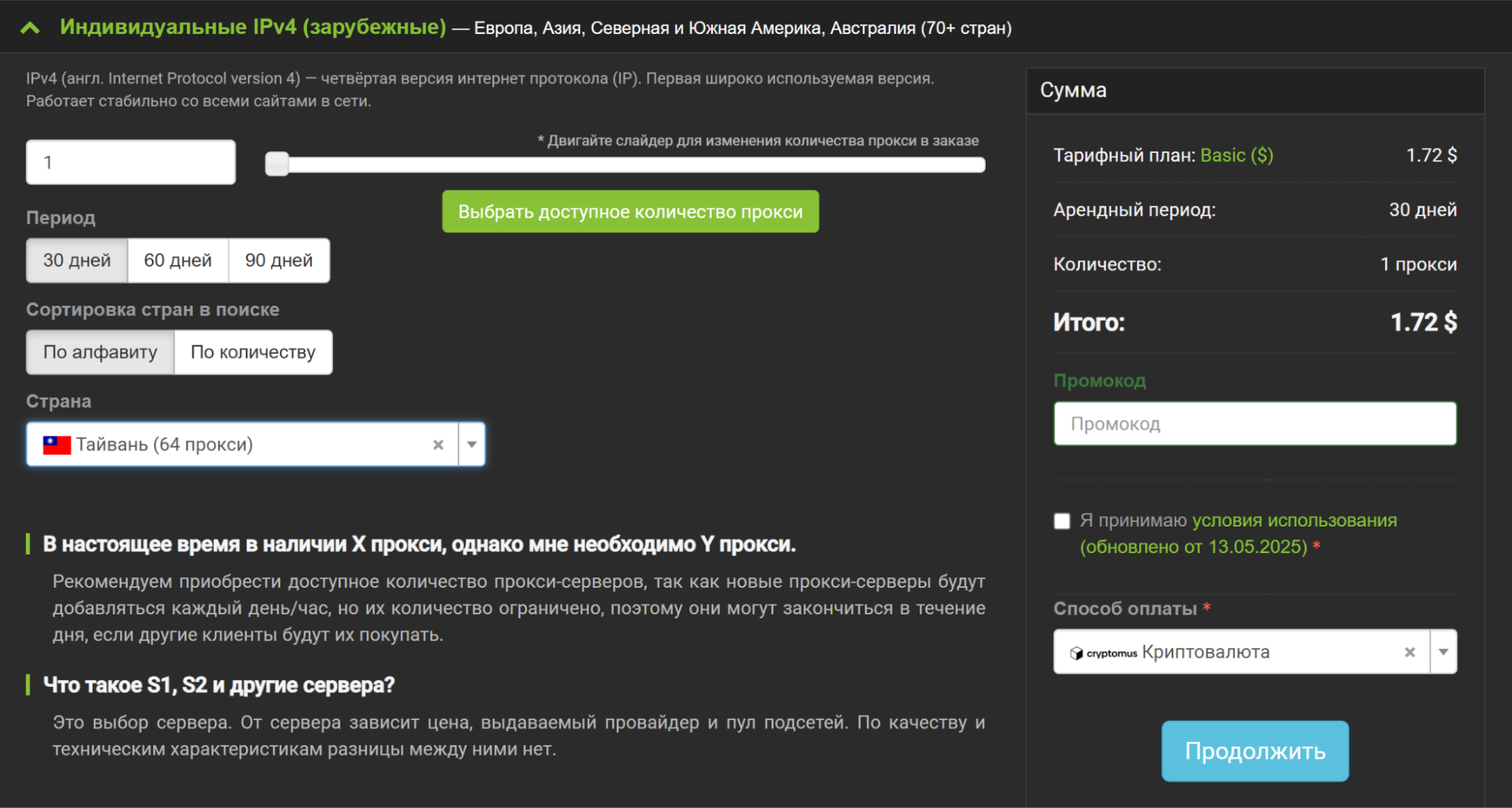Select the 90 дней period tab
1512x808 pixels.
[278, 260]
